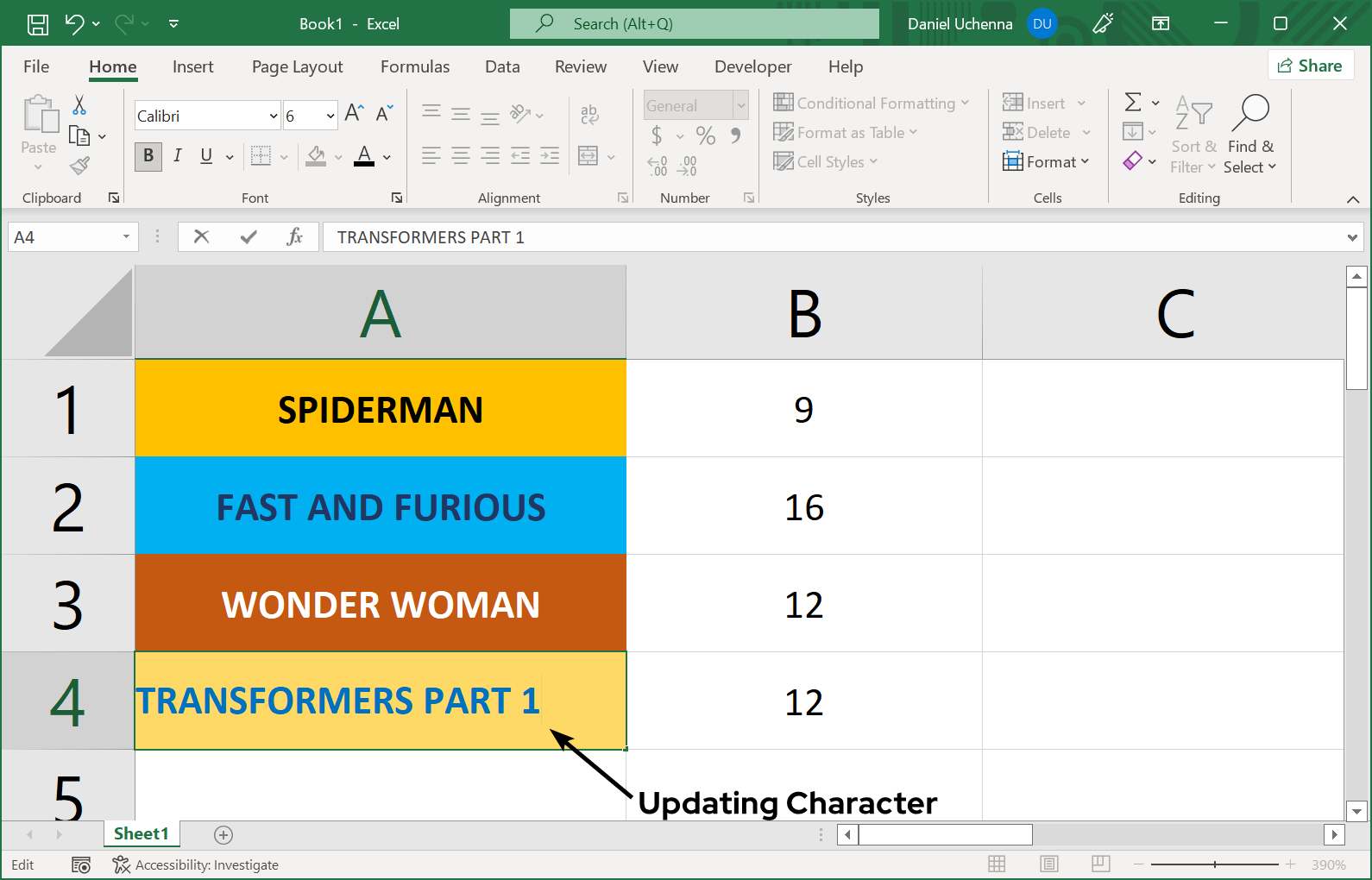The width and height of the screenshot is (1372, 880).
Task: Switch to Page Layout view in status bar
Action: [1049, 864]
